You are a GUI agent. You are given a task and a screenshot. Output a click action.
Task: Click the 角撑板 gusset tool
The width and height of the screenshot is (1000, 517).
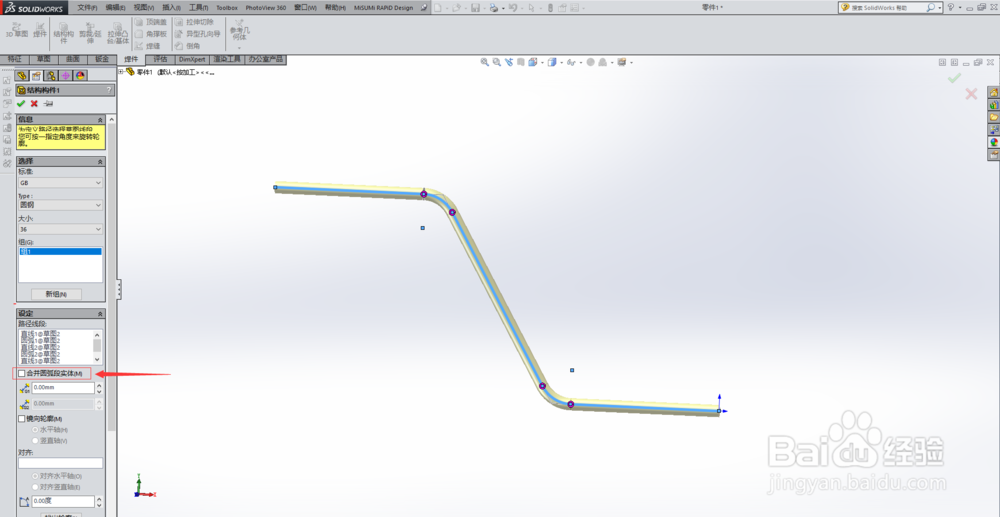[x=151, y=34]
